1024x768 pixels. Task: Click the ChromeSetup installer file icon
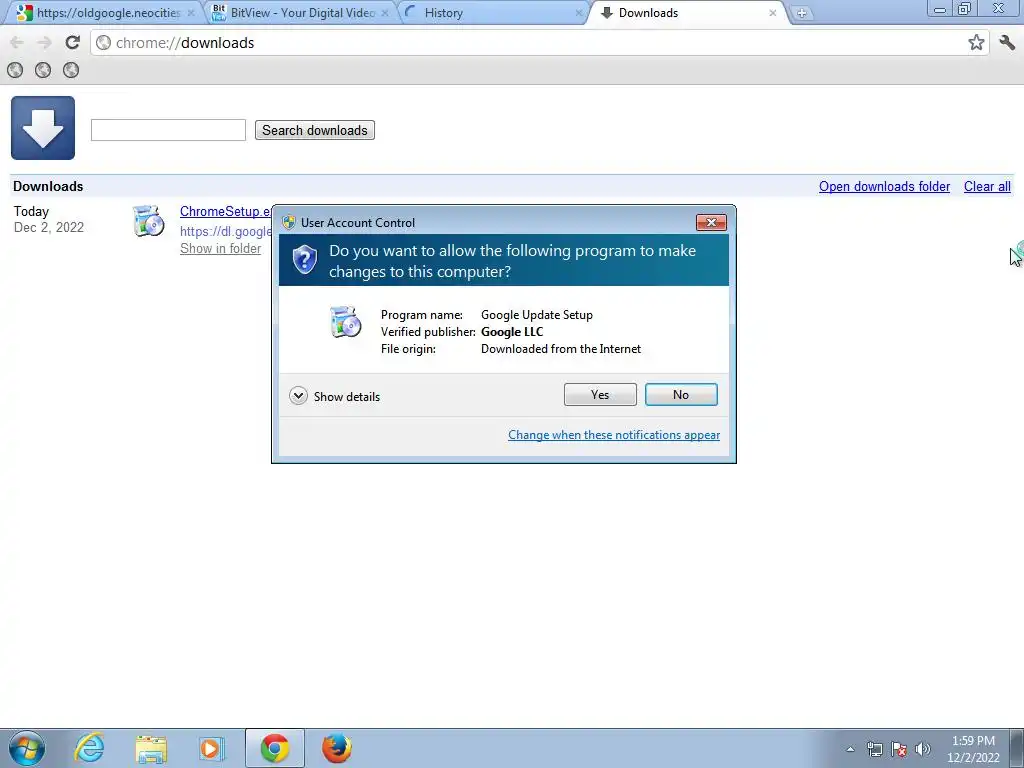point(149,221)
